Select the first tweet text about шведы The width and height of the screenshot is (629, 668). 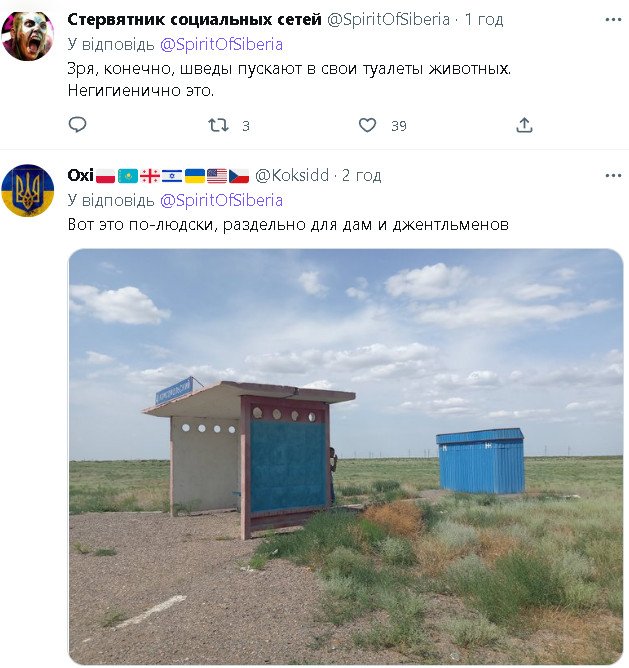click(x=289, y=80)
